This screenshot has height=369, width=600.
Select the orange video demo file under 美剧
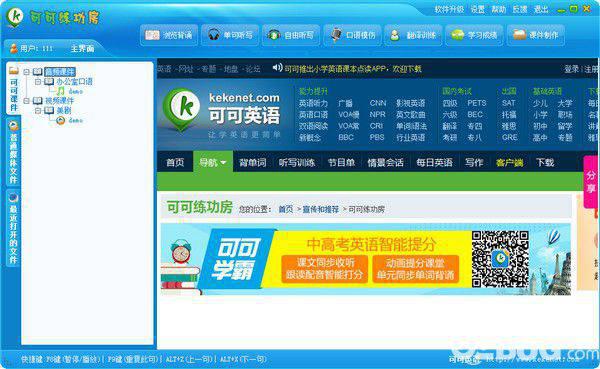pyautogui.click(x=60, y=120)
